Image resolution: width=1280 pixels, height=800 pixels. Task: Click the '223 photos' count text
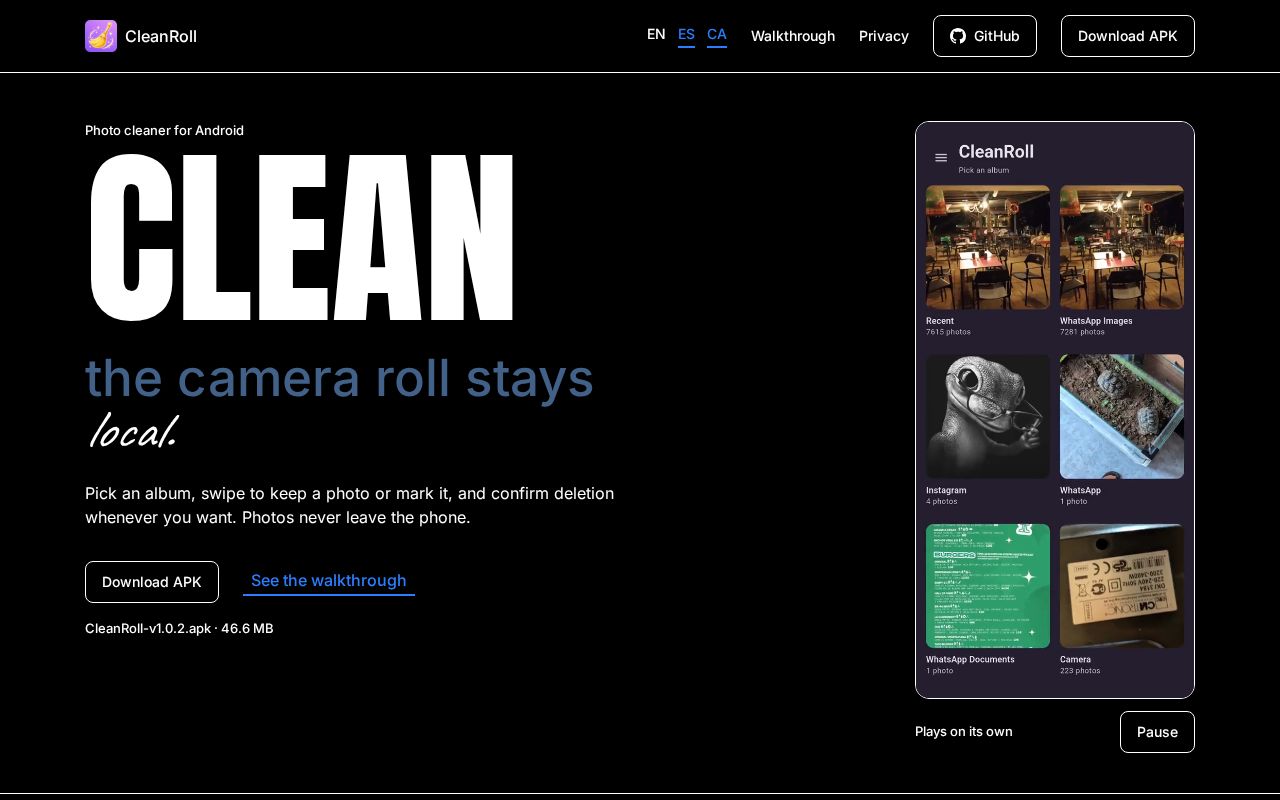point(1080,671)
